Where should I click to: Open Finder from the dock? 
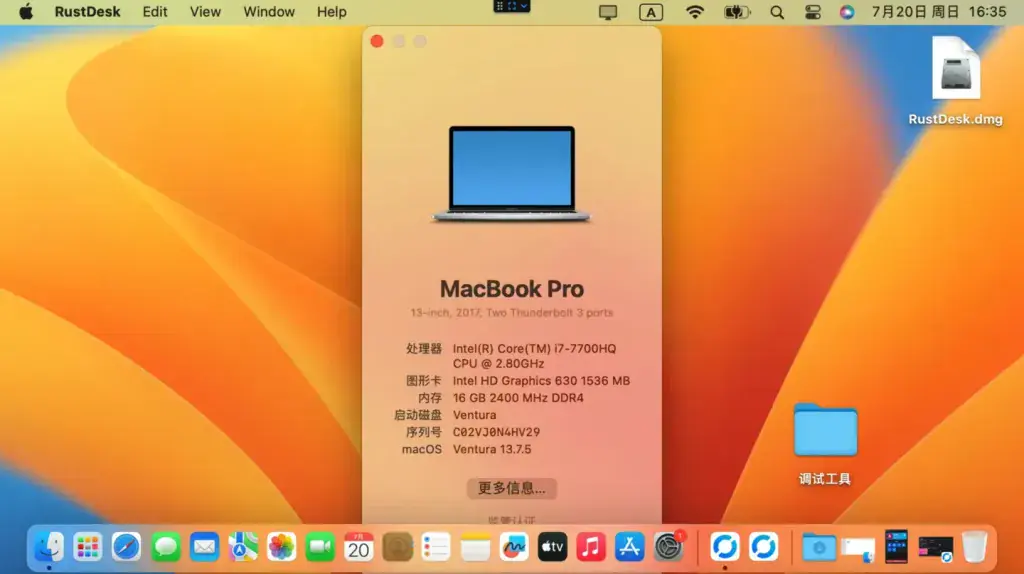click(49, 547)
